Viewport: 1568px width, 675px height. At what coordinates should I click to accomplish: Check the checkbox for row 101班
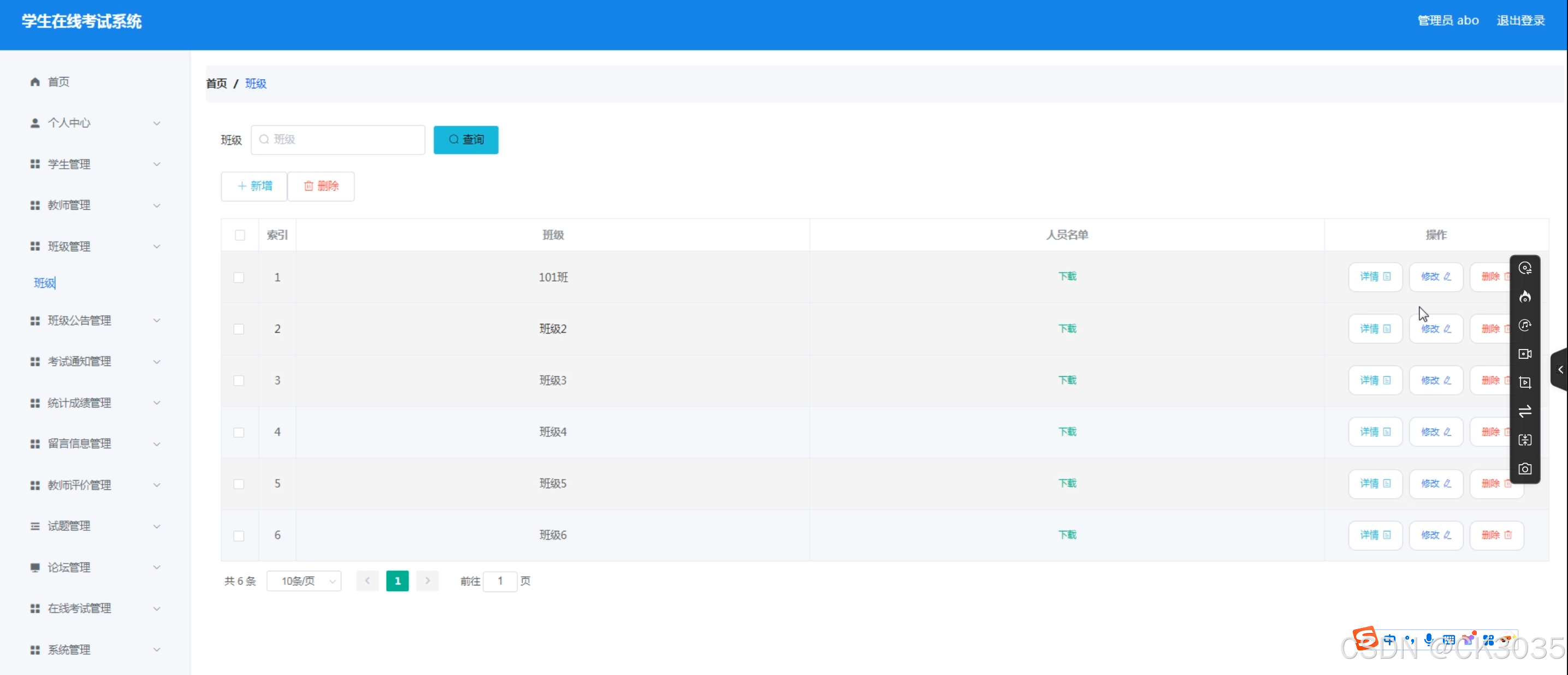239,277
